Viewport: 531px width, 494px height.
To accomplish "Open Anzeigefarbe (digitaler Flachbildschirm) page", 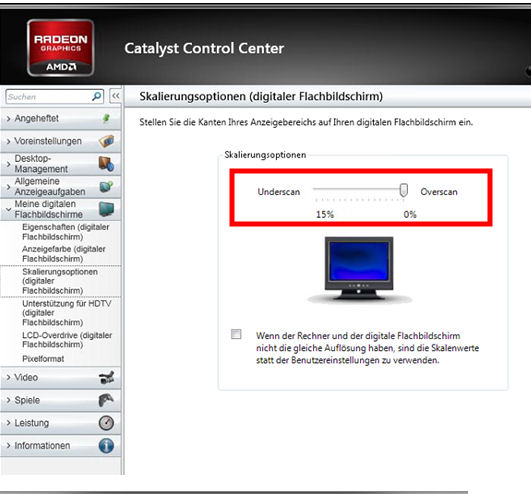I will (64, 254).
